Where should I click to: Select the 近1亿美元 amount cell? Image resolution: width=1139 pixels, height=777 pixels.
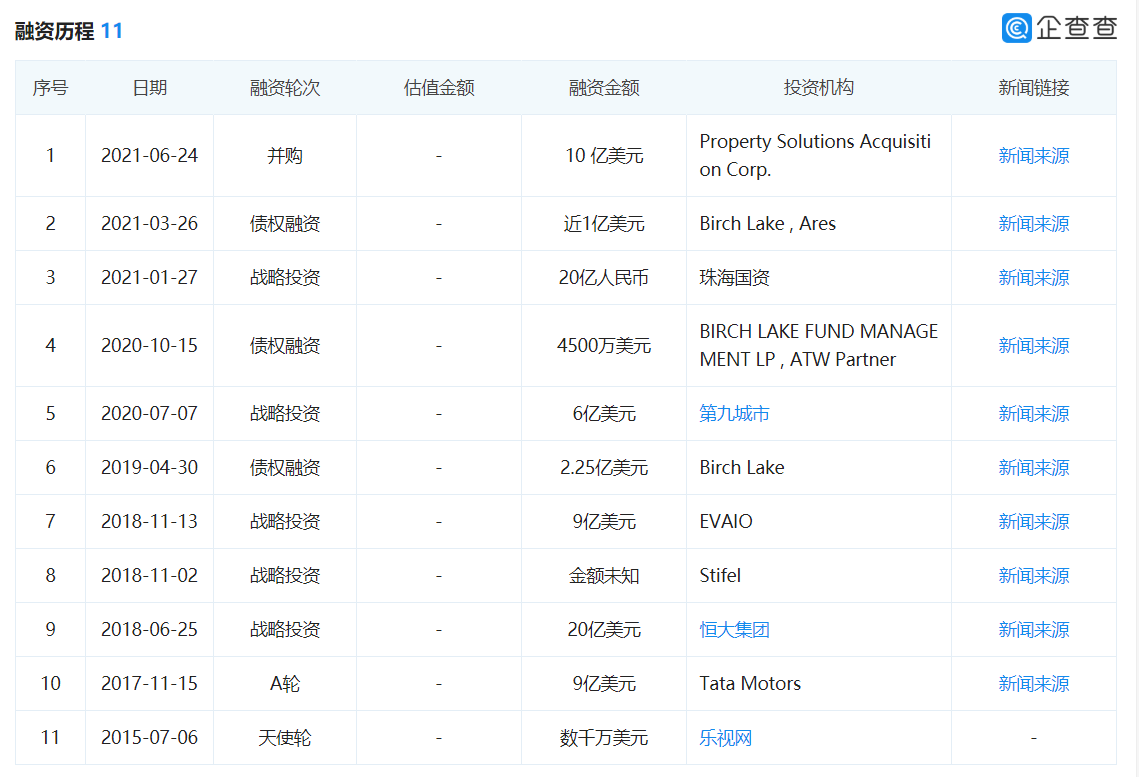(604, 224)
